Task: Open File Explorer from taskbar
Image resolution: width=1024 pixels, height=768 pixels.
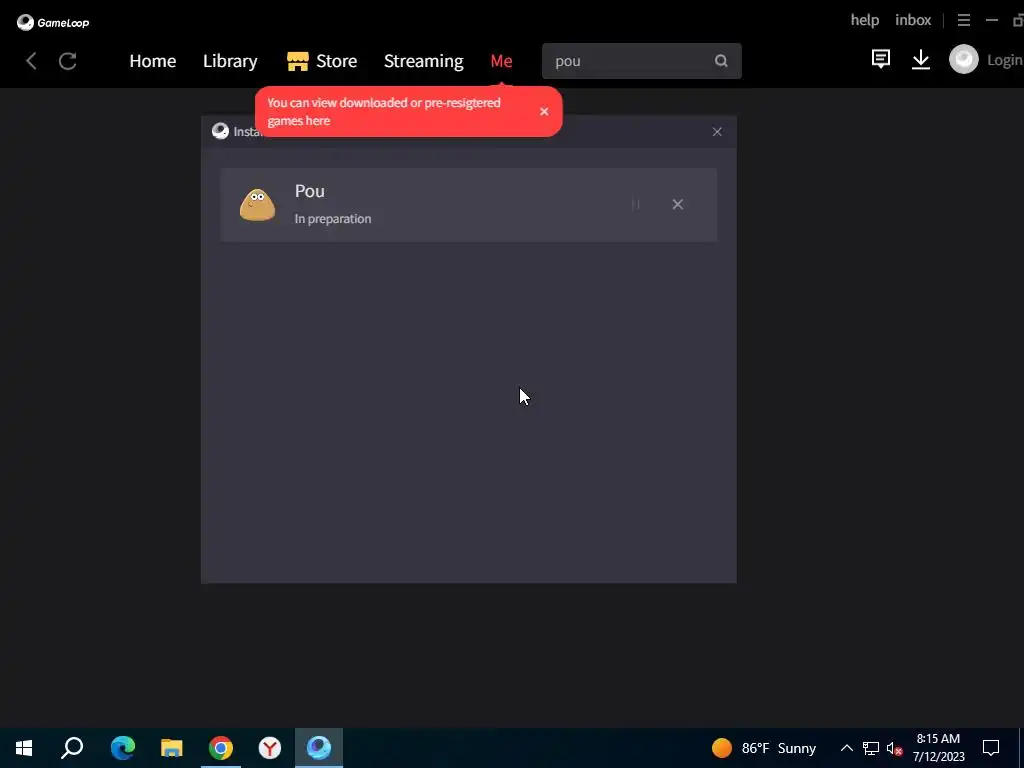Action: pyautogui.click(x=172, y=748)
